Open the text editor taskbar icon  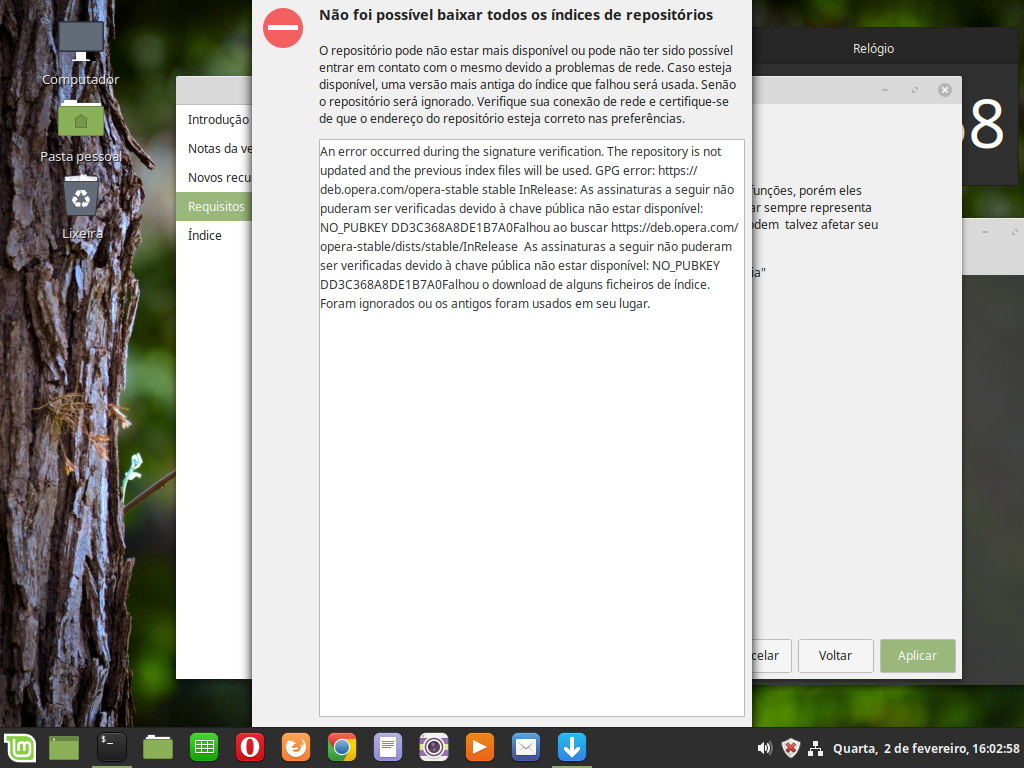pos(387,747)
